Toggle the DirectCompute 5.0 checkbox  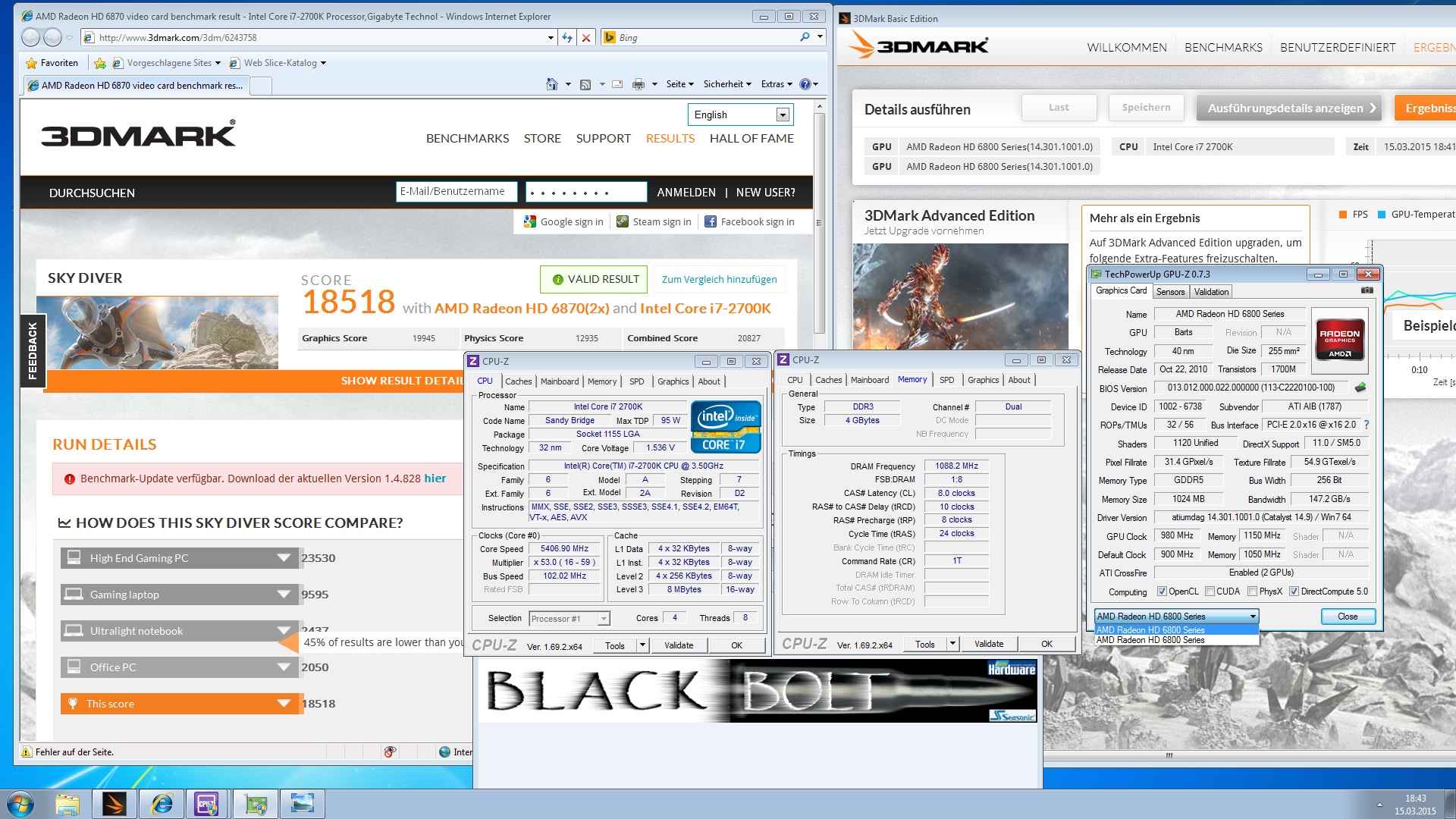[1294, 591]
